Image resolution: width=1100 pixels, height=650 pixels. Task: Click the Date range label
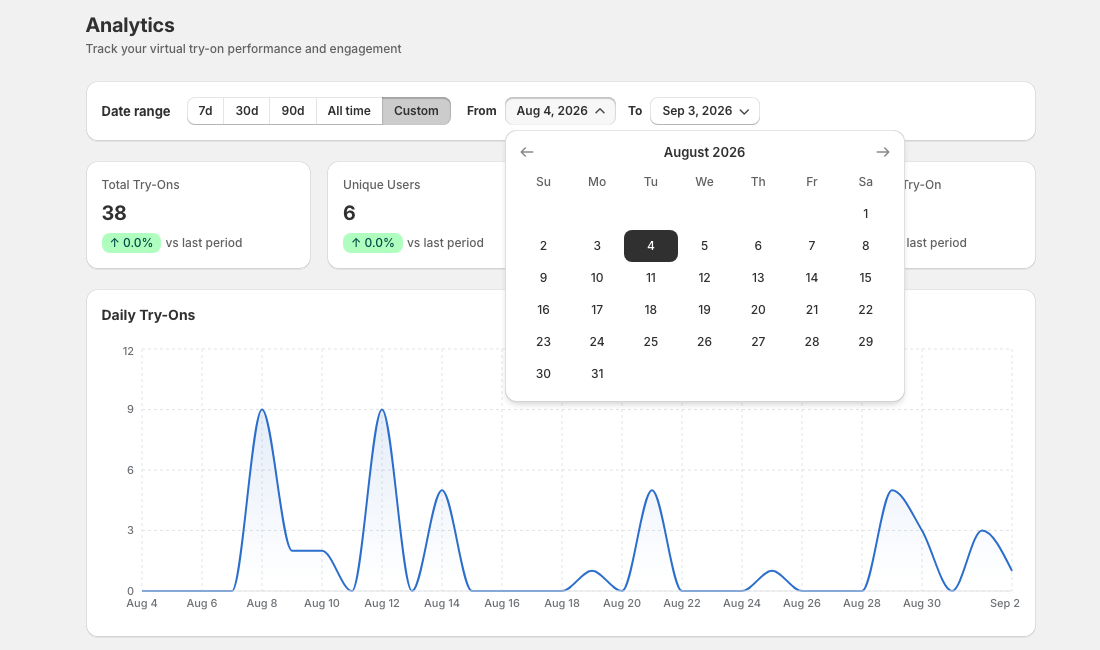[136, 111]
